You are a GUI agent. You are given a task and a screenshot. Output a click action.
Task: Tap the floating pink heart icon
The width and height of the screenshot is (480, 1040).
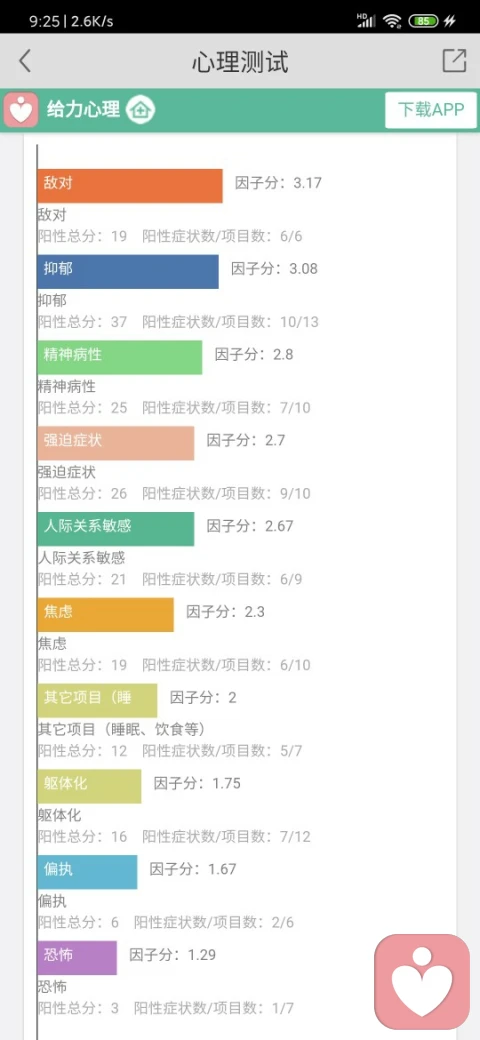[422, 982]
